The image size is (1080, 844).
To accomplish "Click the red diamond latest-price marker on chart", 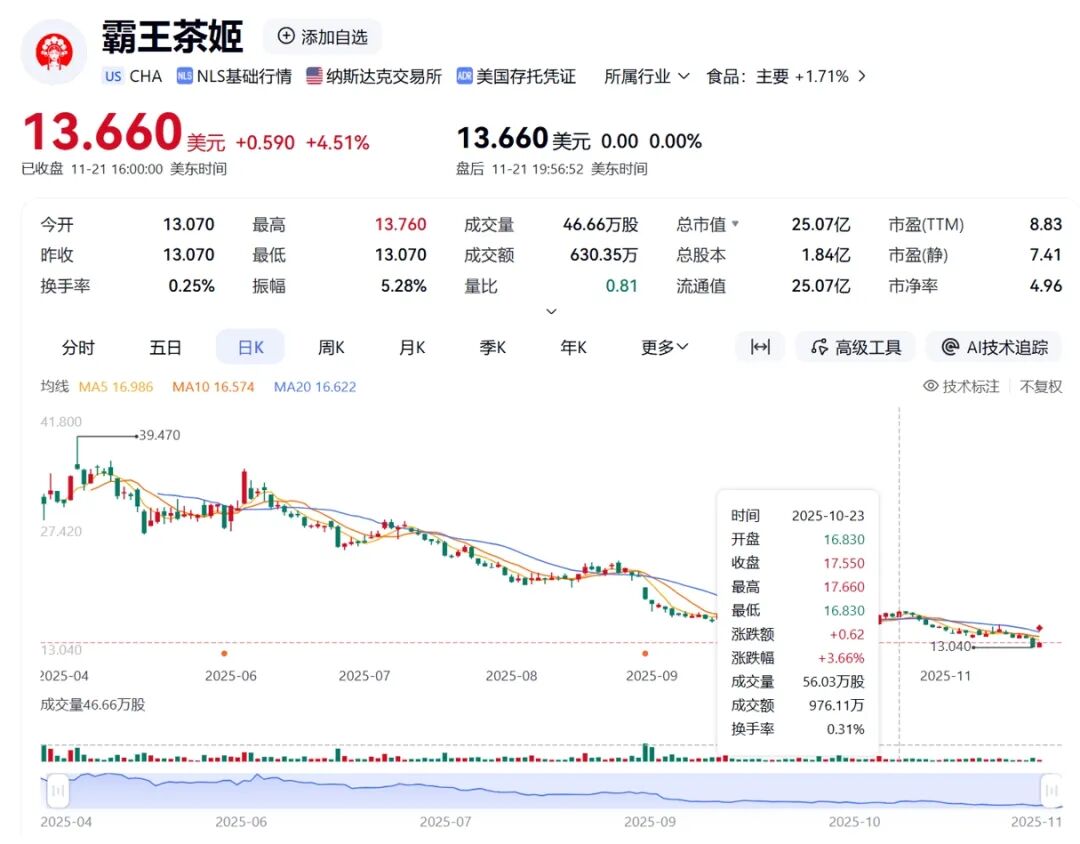I will [x=1039, y=628].
